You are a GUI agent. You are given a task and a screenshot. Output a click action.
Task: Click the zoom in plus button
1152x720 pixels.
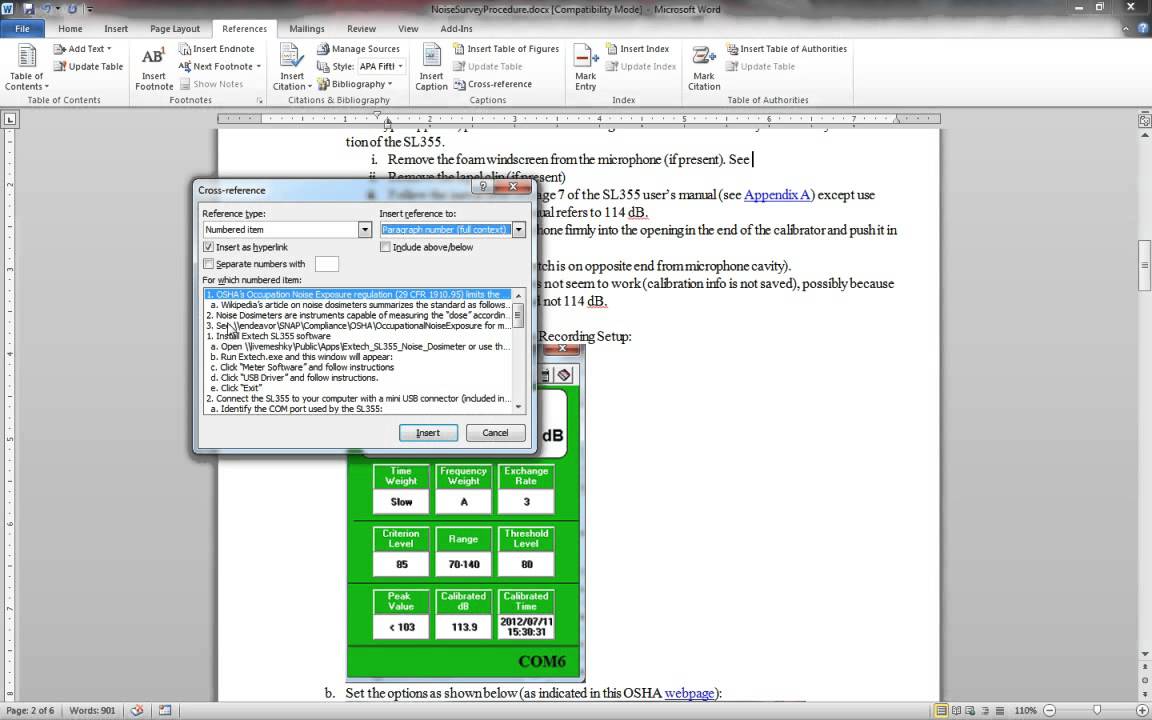pos(1141,710)
